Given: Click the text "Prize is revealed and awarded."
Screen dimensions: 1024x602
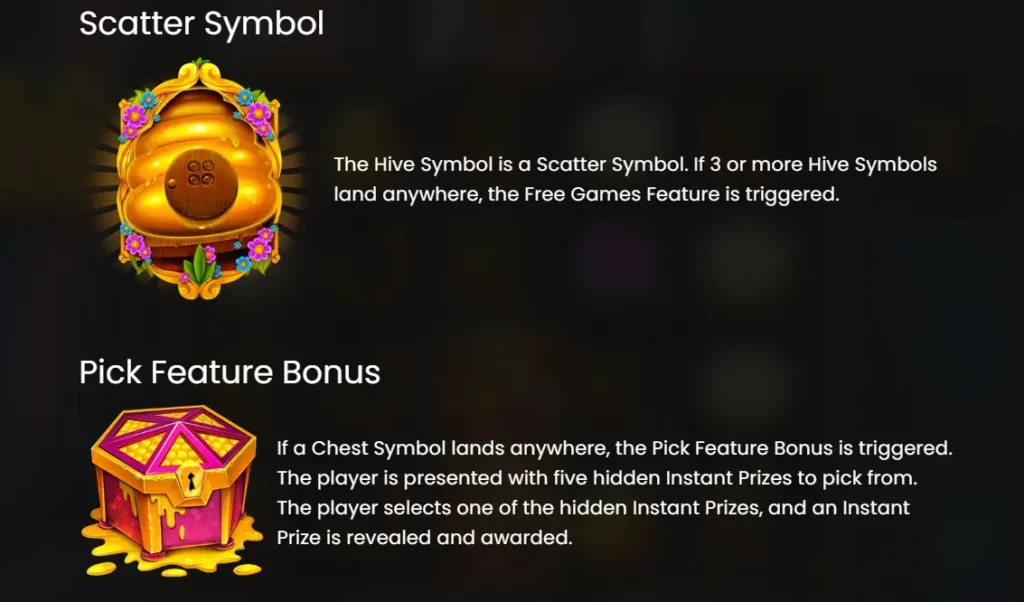Looking at the screenshot, I should click(424, 537).
